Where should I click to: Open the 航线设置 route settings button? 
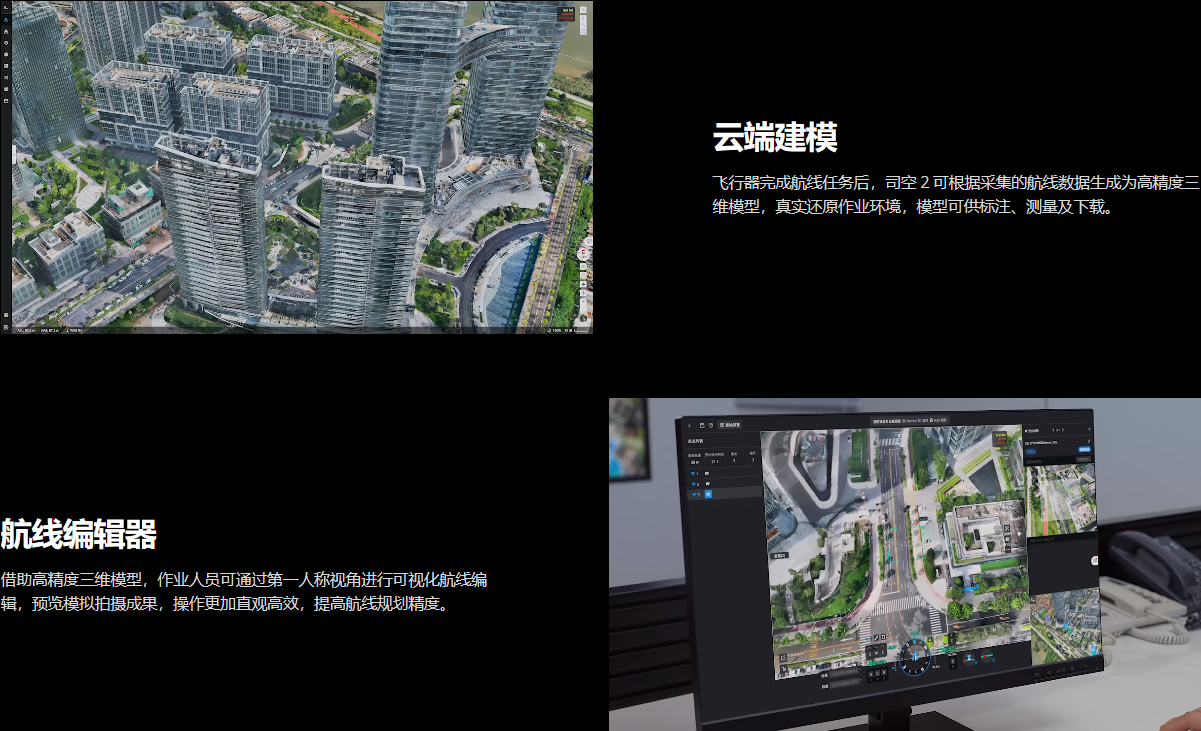tap(731, 424)
